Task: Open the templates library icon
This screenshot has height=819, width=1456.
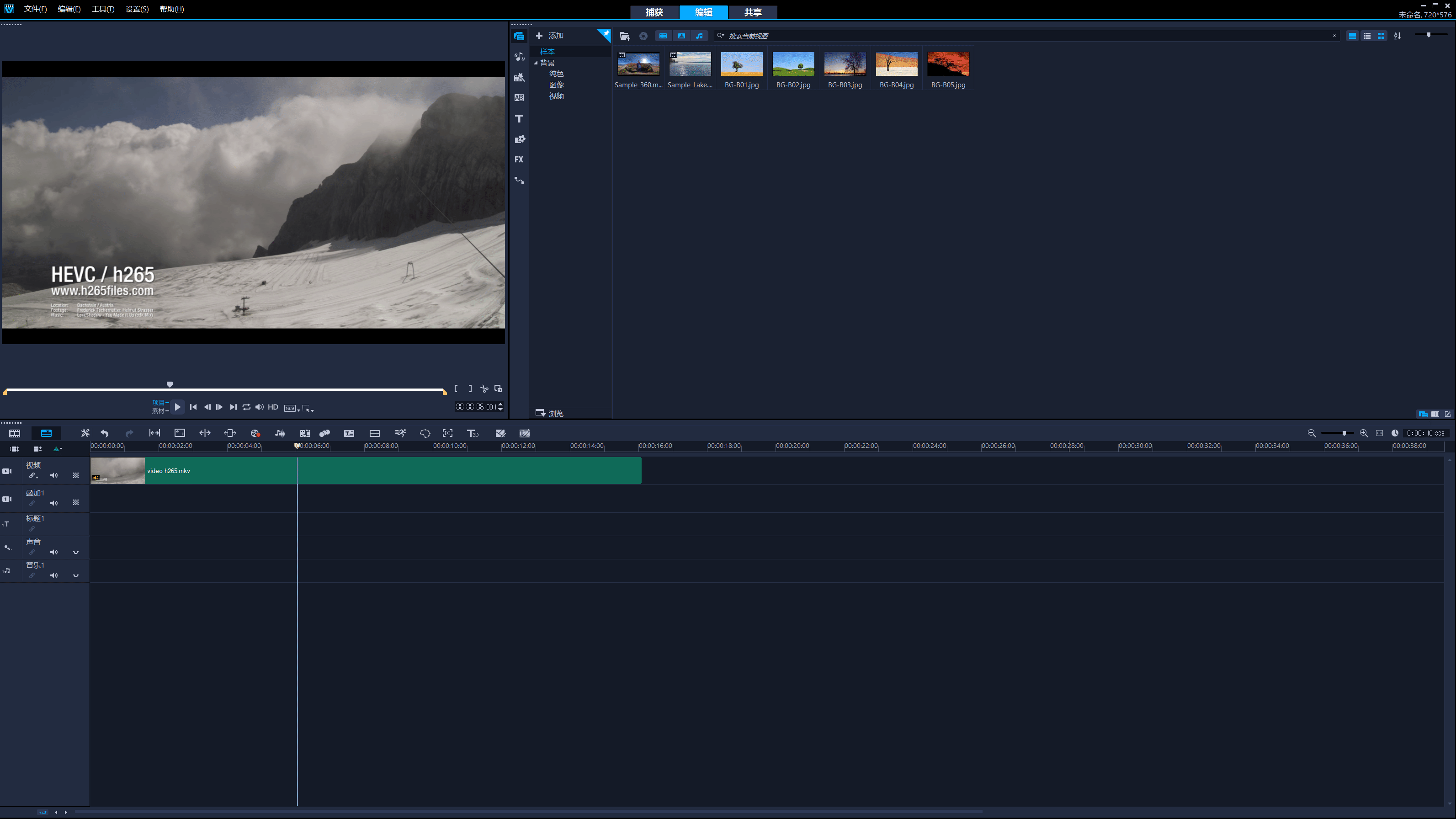Action: pyautogui.click(x=519, y=77)
